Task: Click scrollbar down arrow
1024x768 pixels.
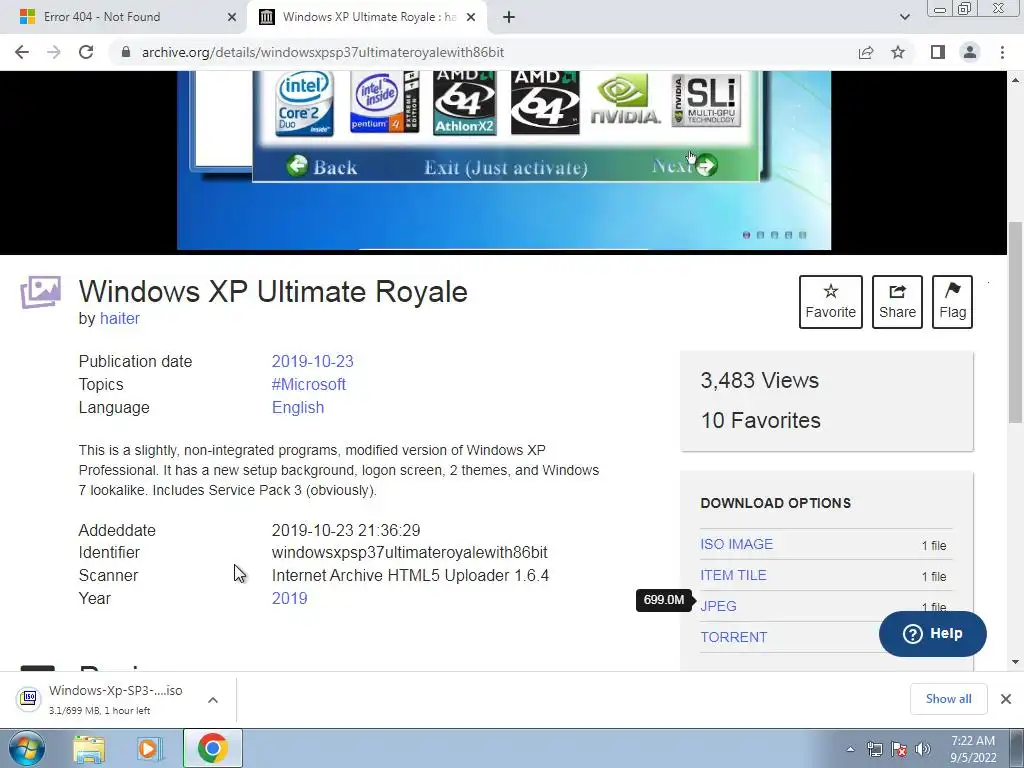Action: click(x=1015, y=662)
